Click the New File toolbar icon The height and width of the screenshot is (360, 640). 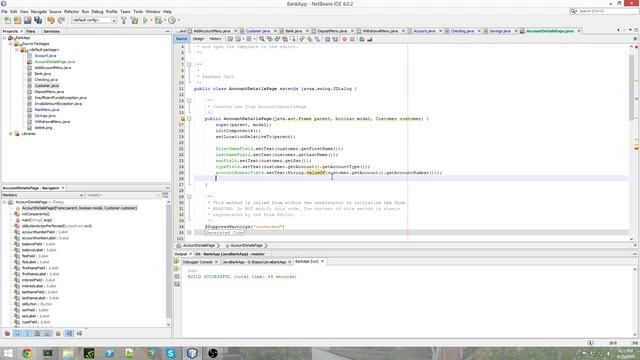point(7,20)
